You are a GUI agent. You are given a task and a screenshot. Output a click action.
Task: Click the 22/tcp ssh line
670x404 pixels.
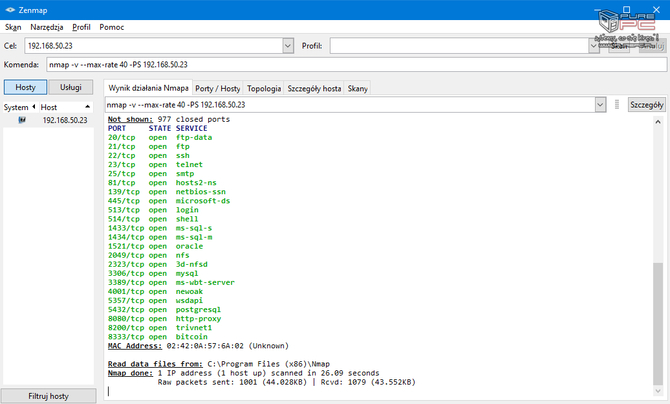pos(149,156)
